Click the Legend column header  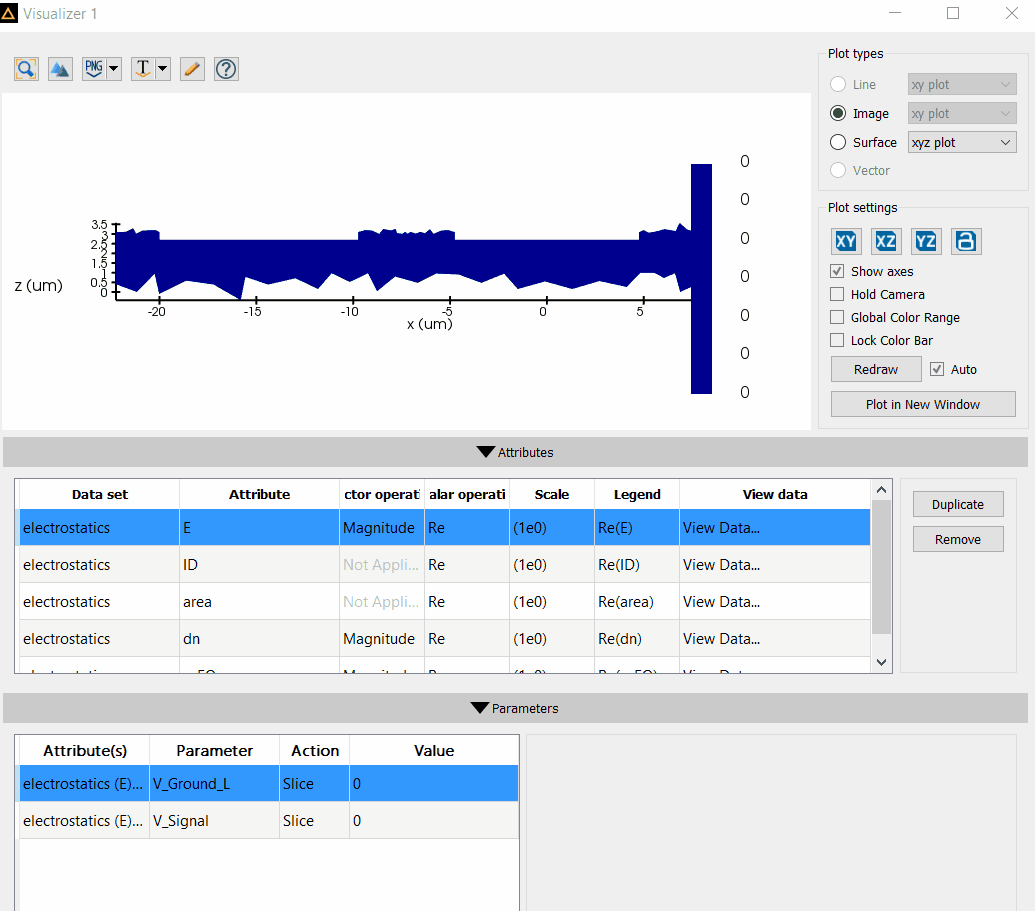coord(637,494)
